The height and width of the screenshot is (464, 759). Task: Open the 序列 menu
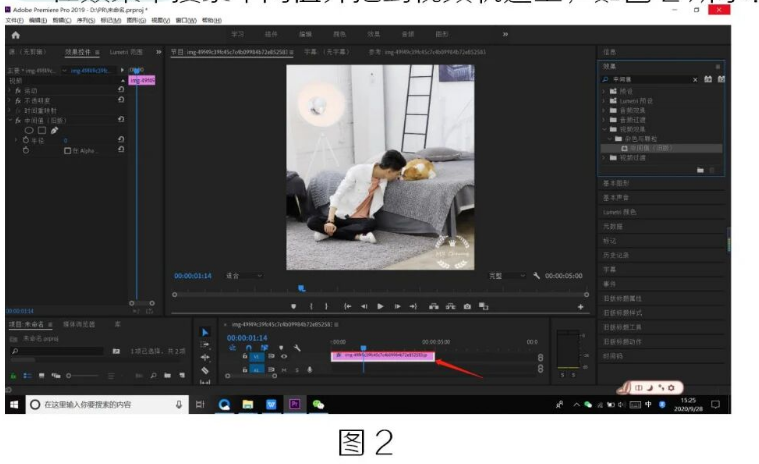pos(86,20)
